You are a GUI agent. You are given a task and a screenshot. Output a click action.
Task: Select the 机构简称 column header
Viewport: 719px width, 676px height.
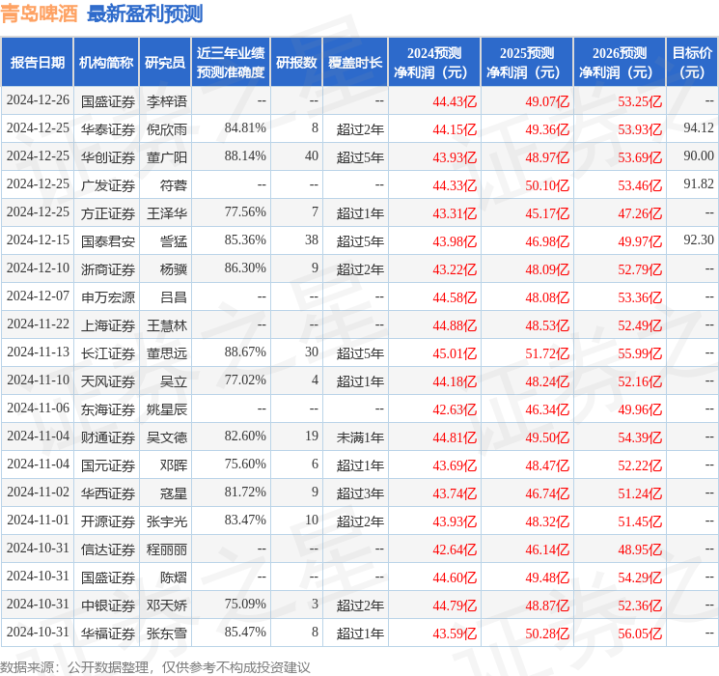tap(106, 62)
